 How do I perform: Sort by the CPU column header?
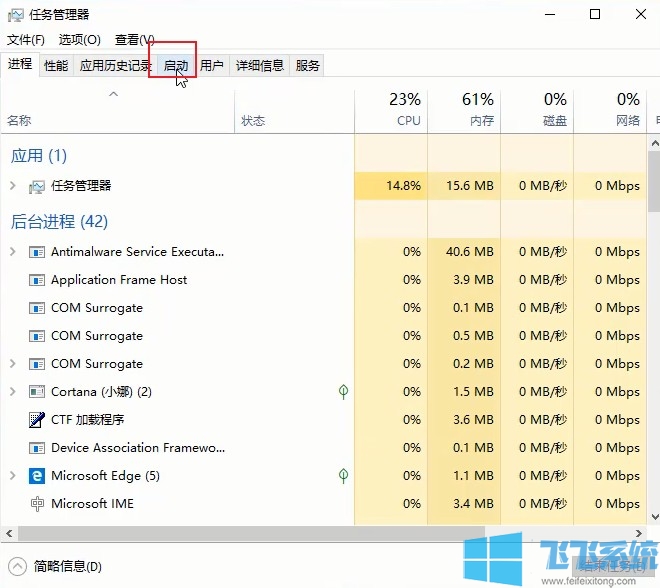[391, 111]
